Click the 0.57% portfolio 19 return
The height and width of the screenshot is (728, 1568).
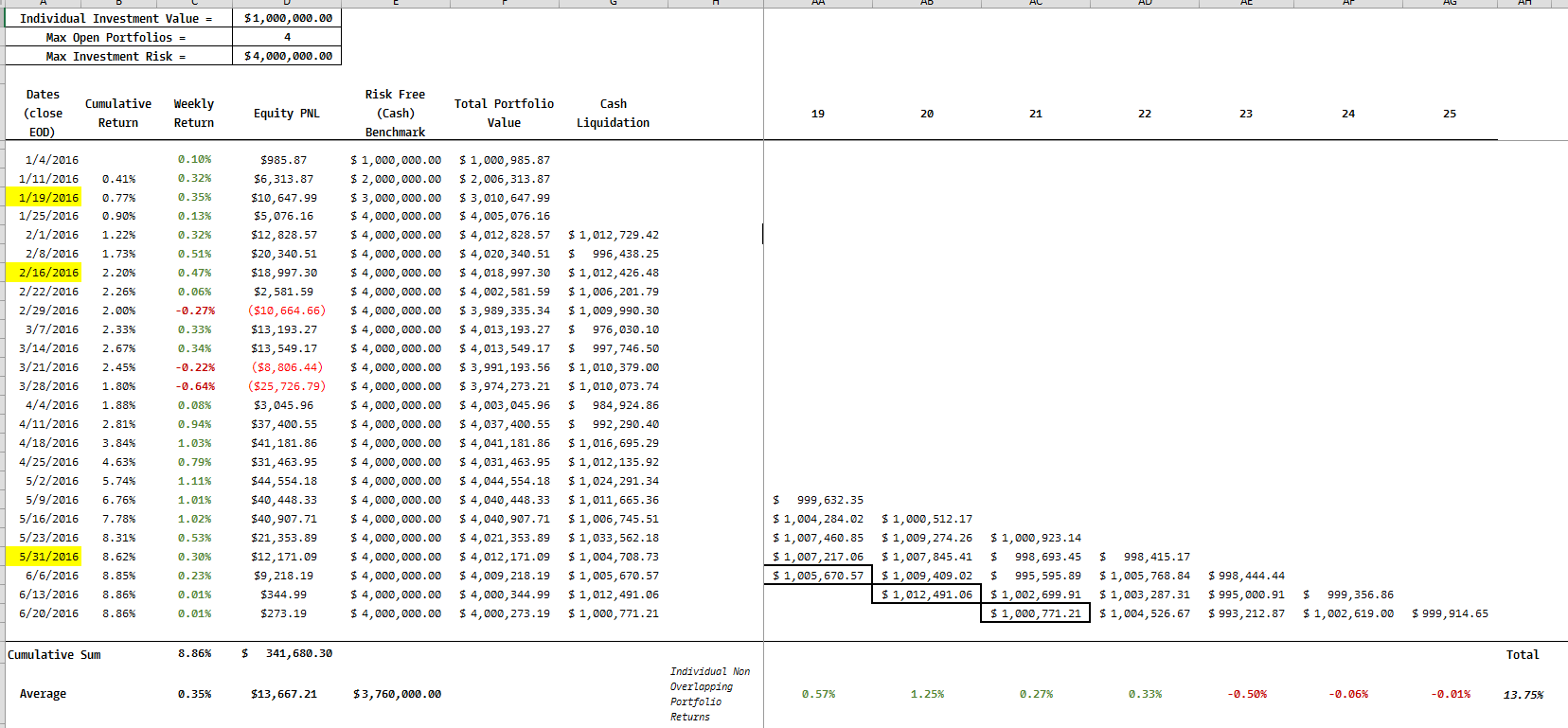(x=818, y=694)
